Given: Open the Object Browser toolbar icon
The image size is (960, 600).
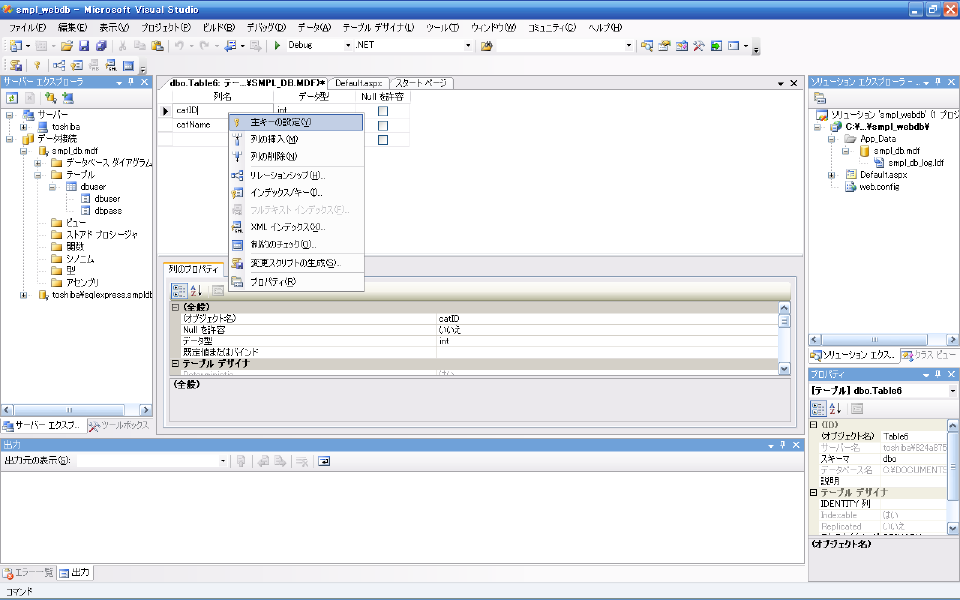Looking at the screenshot, I should tap(681, 46).
